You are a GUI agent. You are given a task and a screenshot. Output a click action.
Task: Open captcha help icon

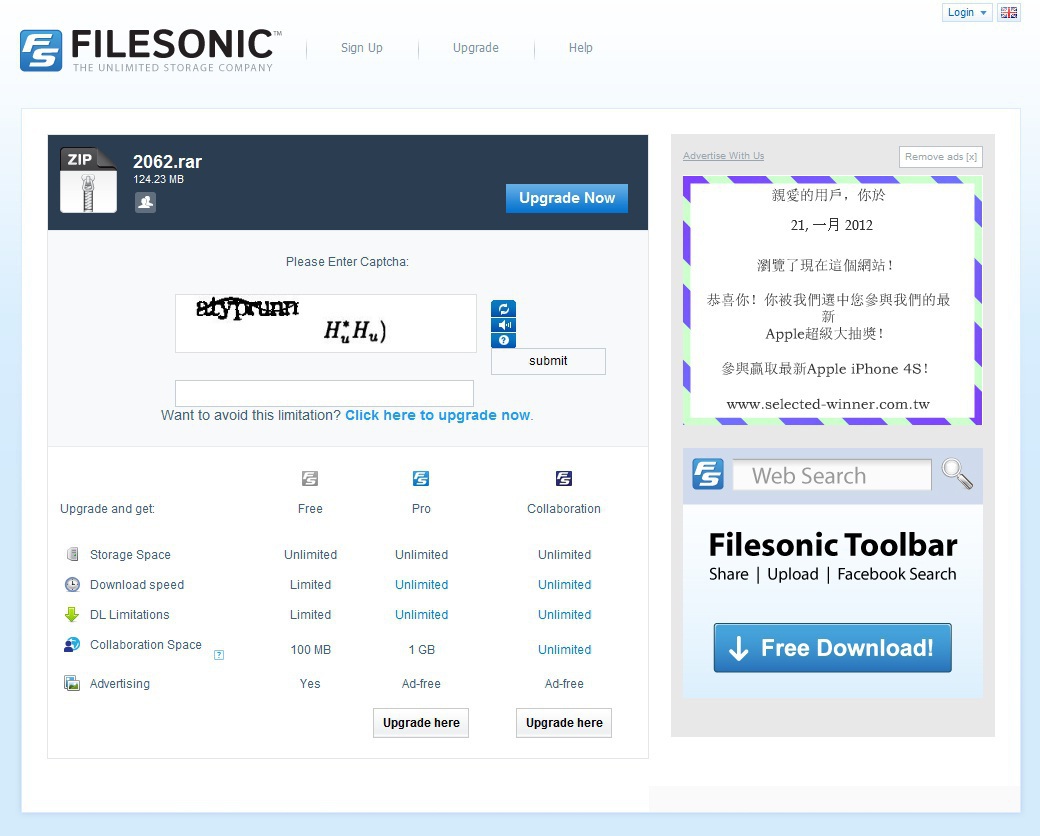tap(503, 340)
